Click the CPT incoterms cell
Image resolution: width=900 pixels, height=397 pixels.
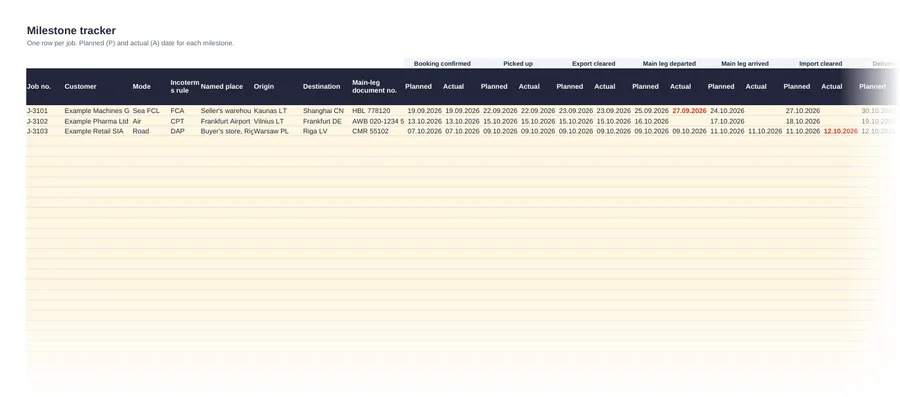click(x=177, y=122)
